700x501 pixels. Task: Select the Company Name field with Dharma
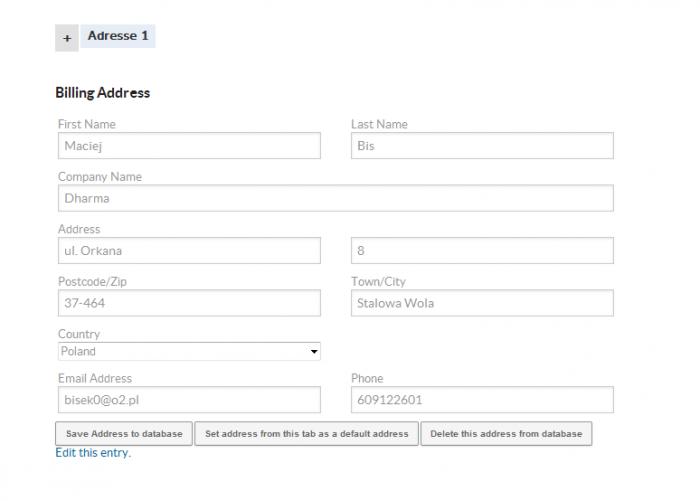[x=335, y=198]
